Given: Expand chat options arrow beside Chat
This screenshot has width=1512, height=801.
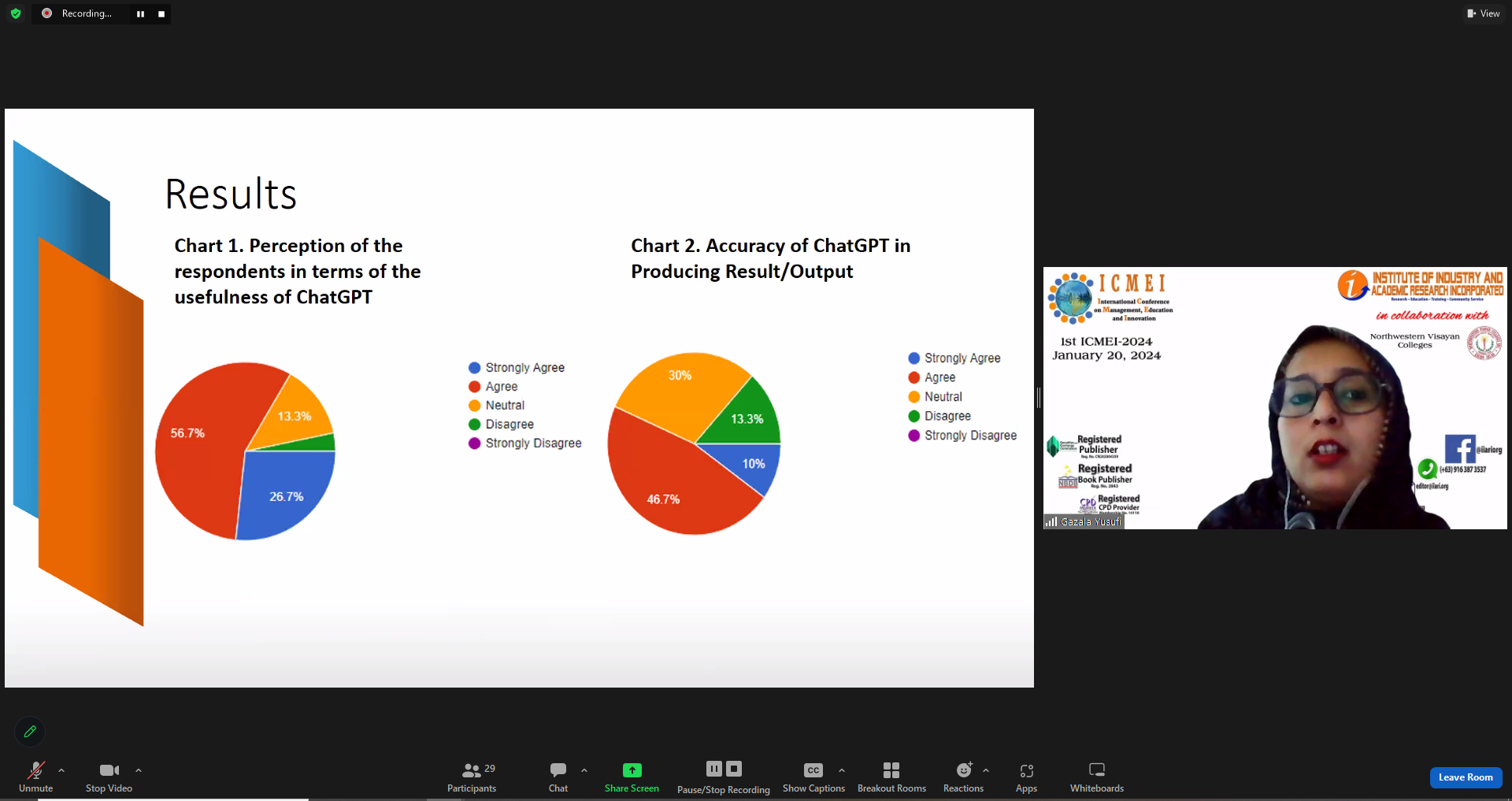Looking at the screenshot, I should (584, 770).
